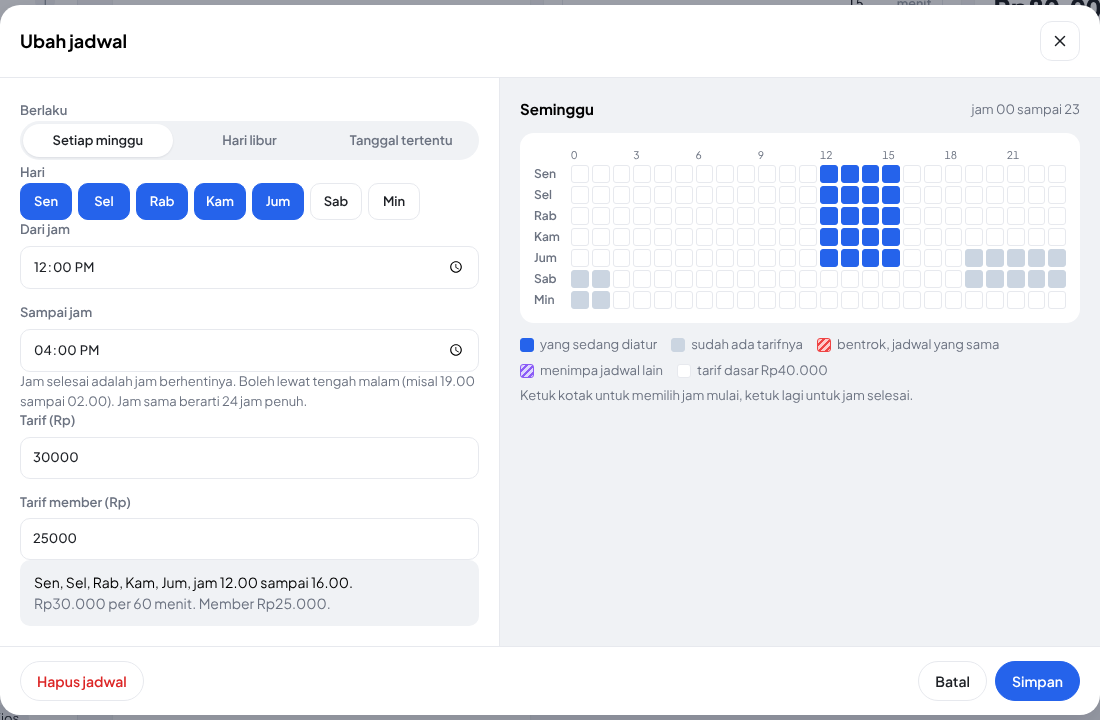Edit the Tarif (Rp) field showing 30000
Image resolution: width=1100 pixels, height=720 pixels.
coord(249,458)
